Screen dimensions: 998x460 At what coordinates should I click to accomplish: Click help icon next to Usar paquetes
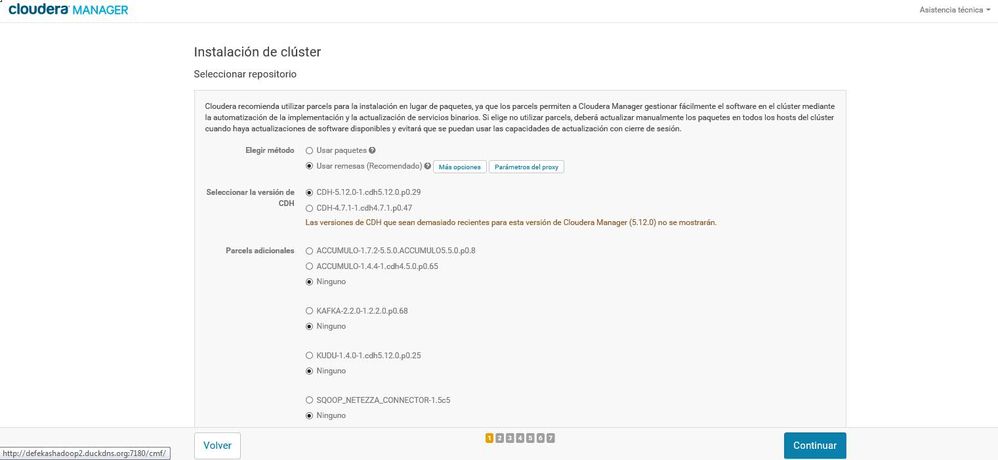pyautogui.click(x=372, y=150)
